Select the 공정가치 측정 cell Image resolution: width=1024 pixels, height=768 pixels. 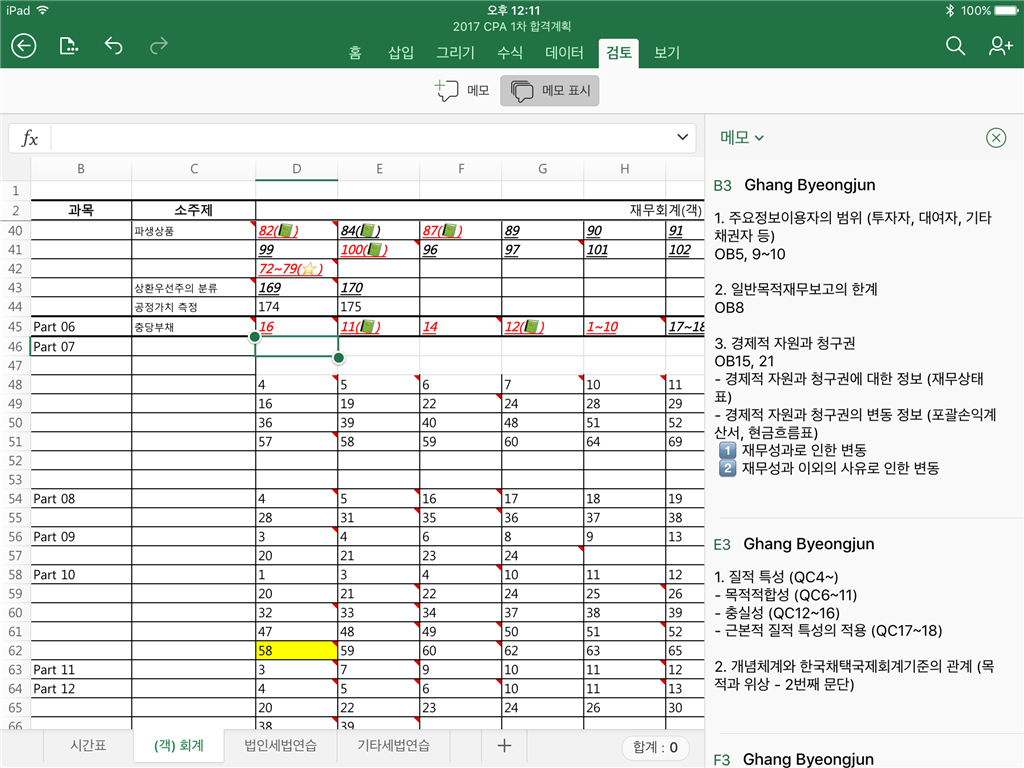[x=193, y=307]
